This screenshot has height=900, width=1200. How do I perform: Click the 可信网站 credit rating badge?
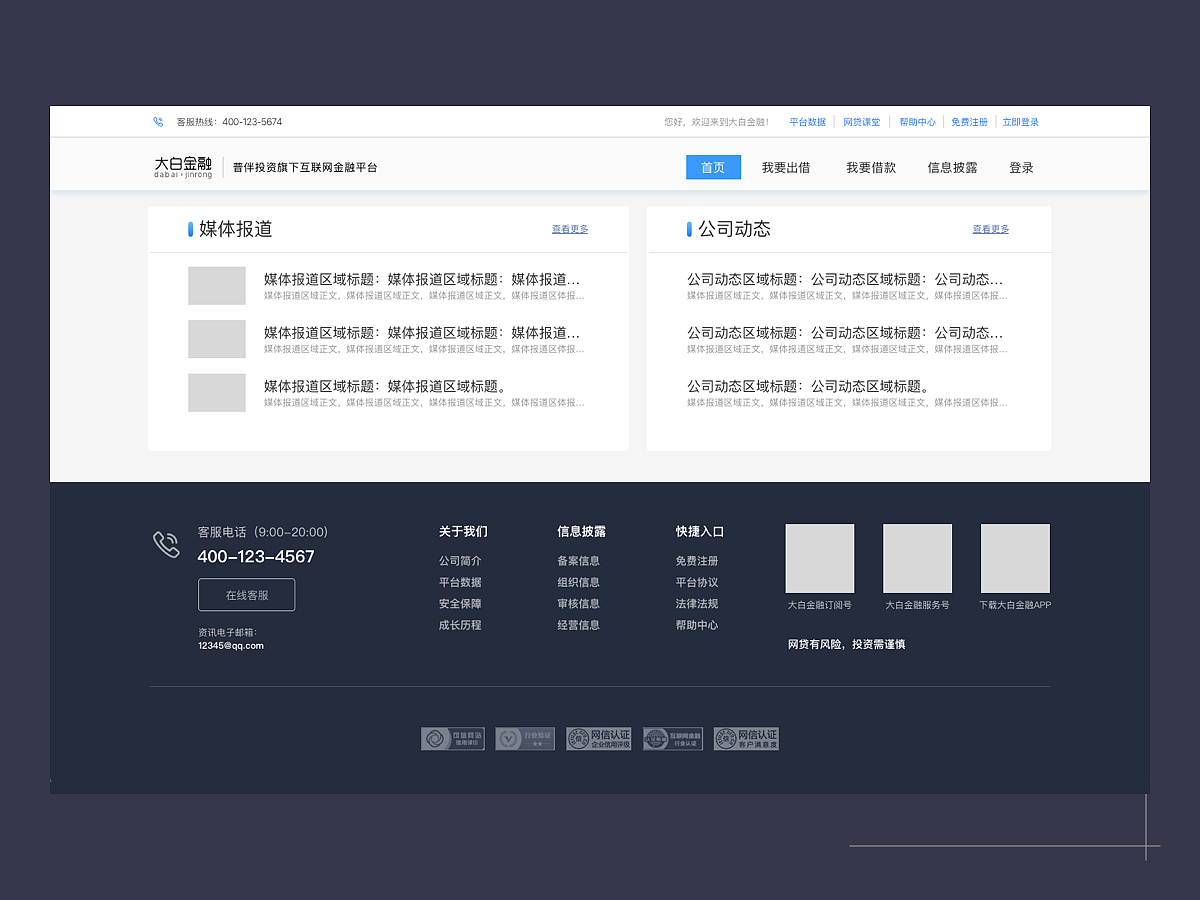pos(452,738)
